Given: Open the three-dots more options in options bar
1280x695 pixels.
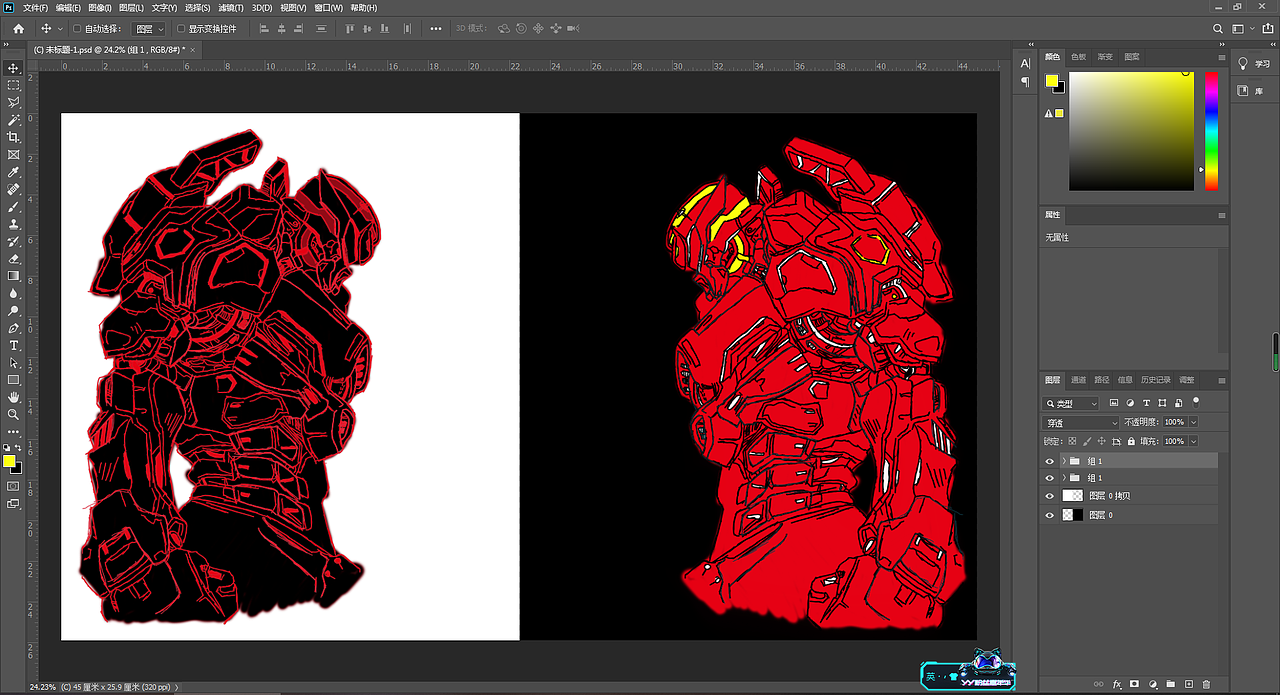Looking at the screenshot, I should [435, 29].
